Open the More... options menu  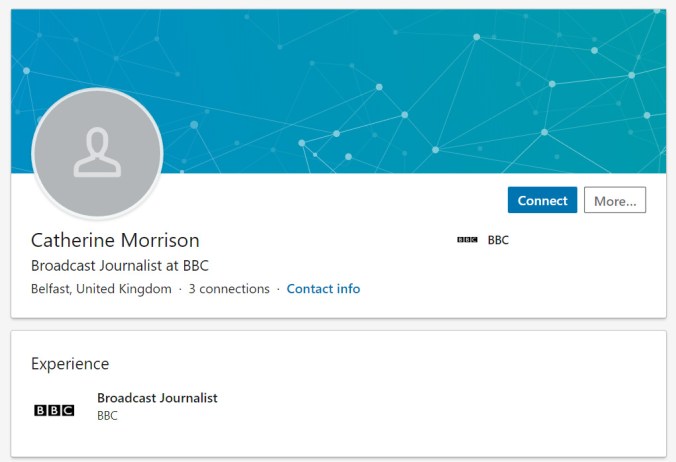point(615,200)
